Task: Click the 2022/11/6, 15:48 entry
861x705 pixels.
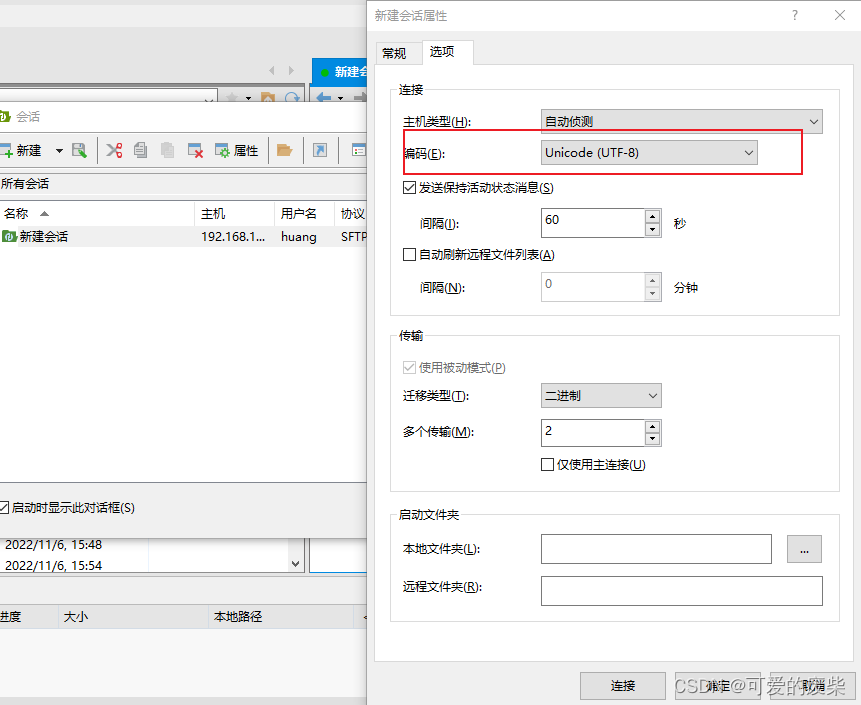Action: click(x=53, y=545)
